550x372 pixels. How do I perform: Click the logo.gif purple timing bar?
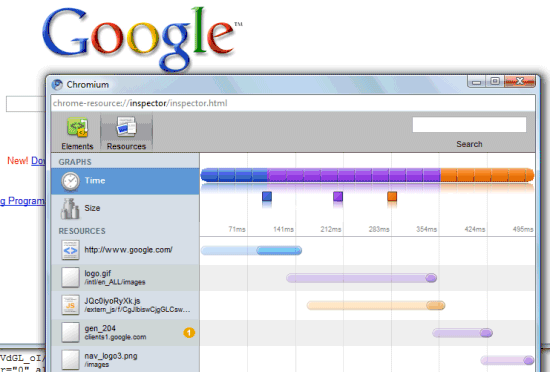(x=361, y=278)
